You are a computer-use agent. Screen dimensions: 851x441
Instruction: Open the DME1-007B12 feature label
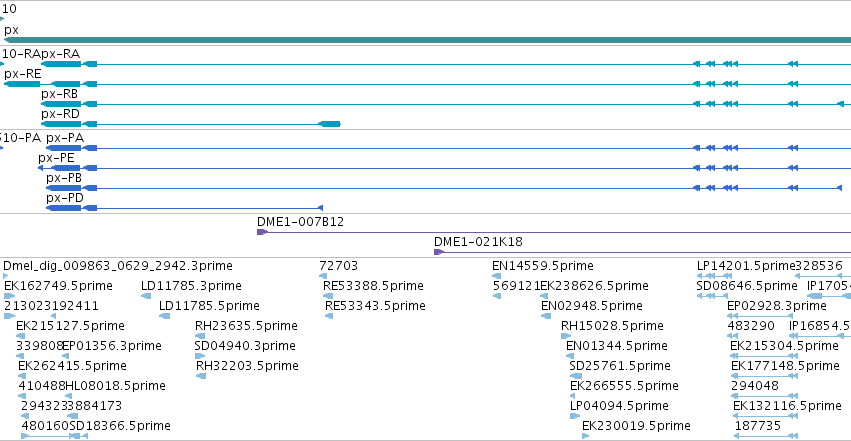(300, 222)
